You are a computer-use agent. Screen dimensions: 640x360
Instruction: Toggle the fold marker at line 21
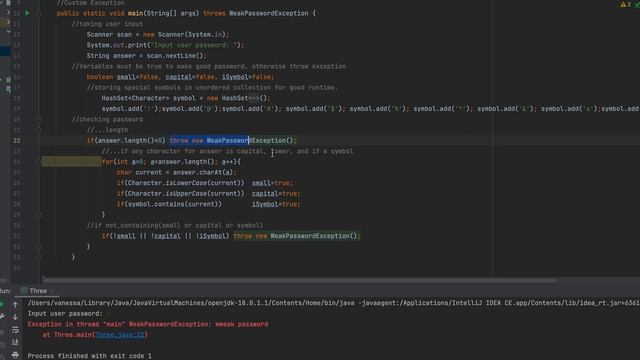(39, 130)
